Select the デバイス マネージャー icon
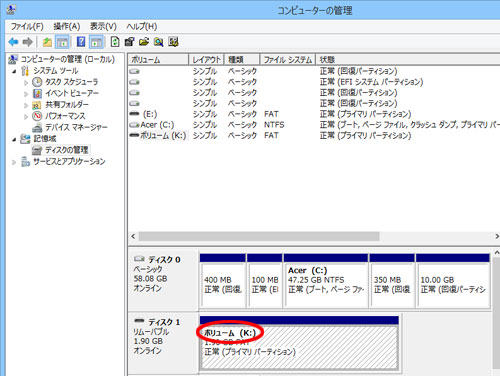The width and height of the screenshot is (500, 376). click(x=37, y=128)
